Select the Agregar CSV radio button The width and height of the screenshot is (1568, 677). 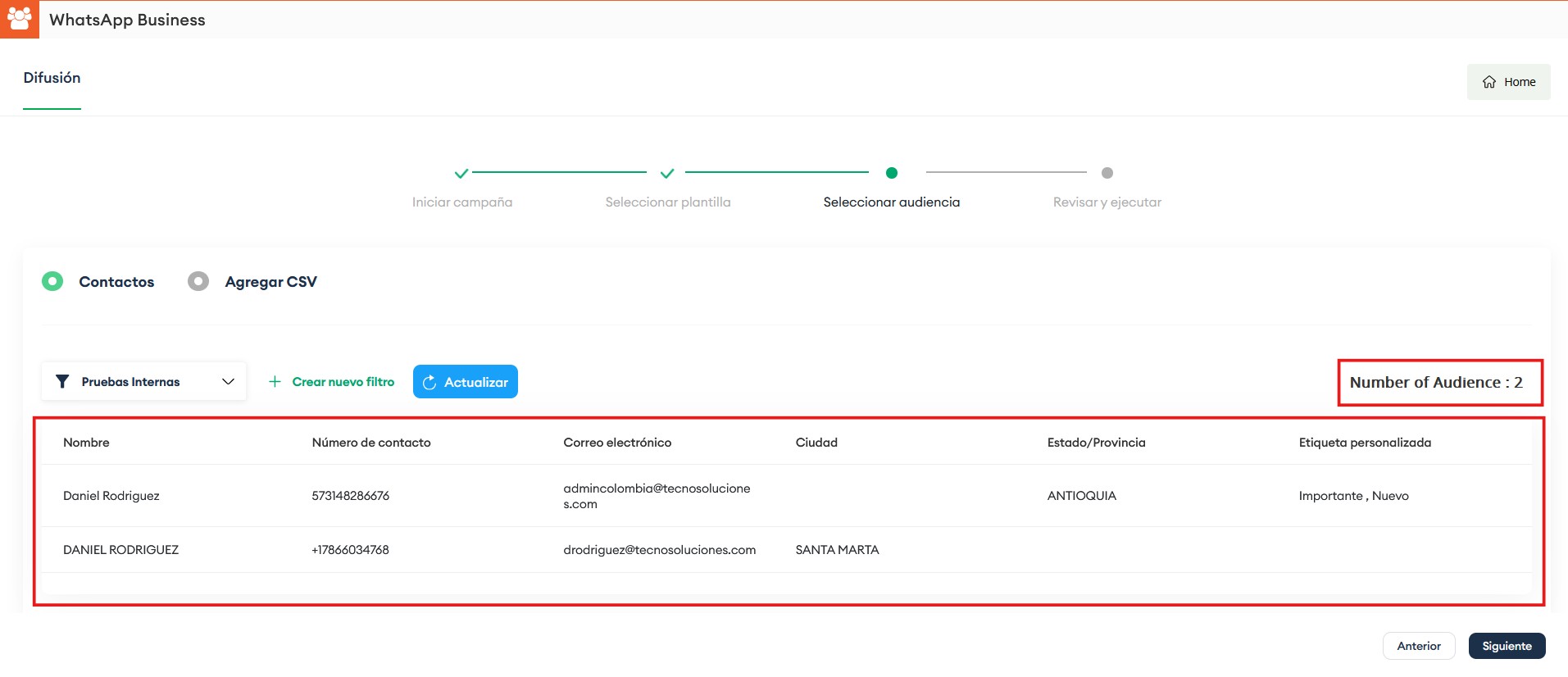[x=198, y=281]
